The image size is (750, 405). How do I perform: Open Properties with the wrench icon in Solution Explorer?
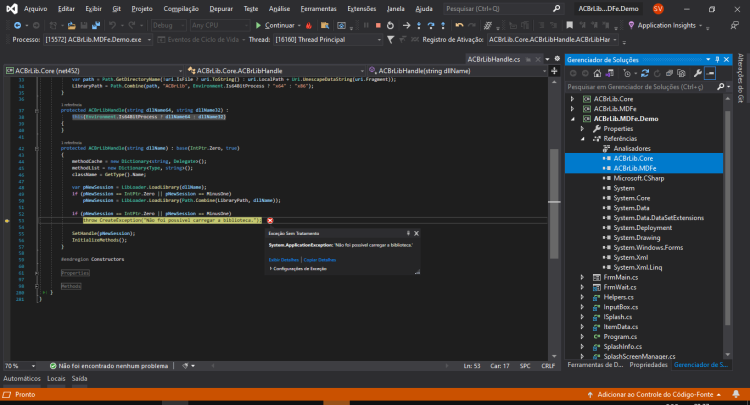coord(697,73)
